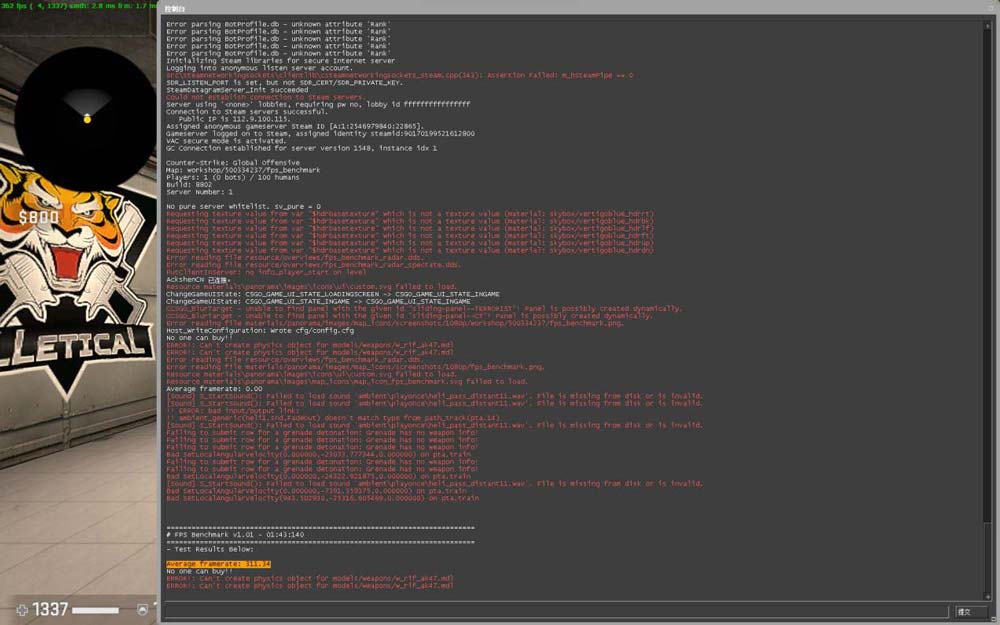Click the green fps counter text
This screenshot has width=1000, height=625.
78,6
